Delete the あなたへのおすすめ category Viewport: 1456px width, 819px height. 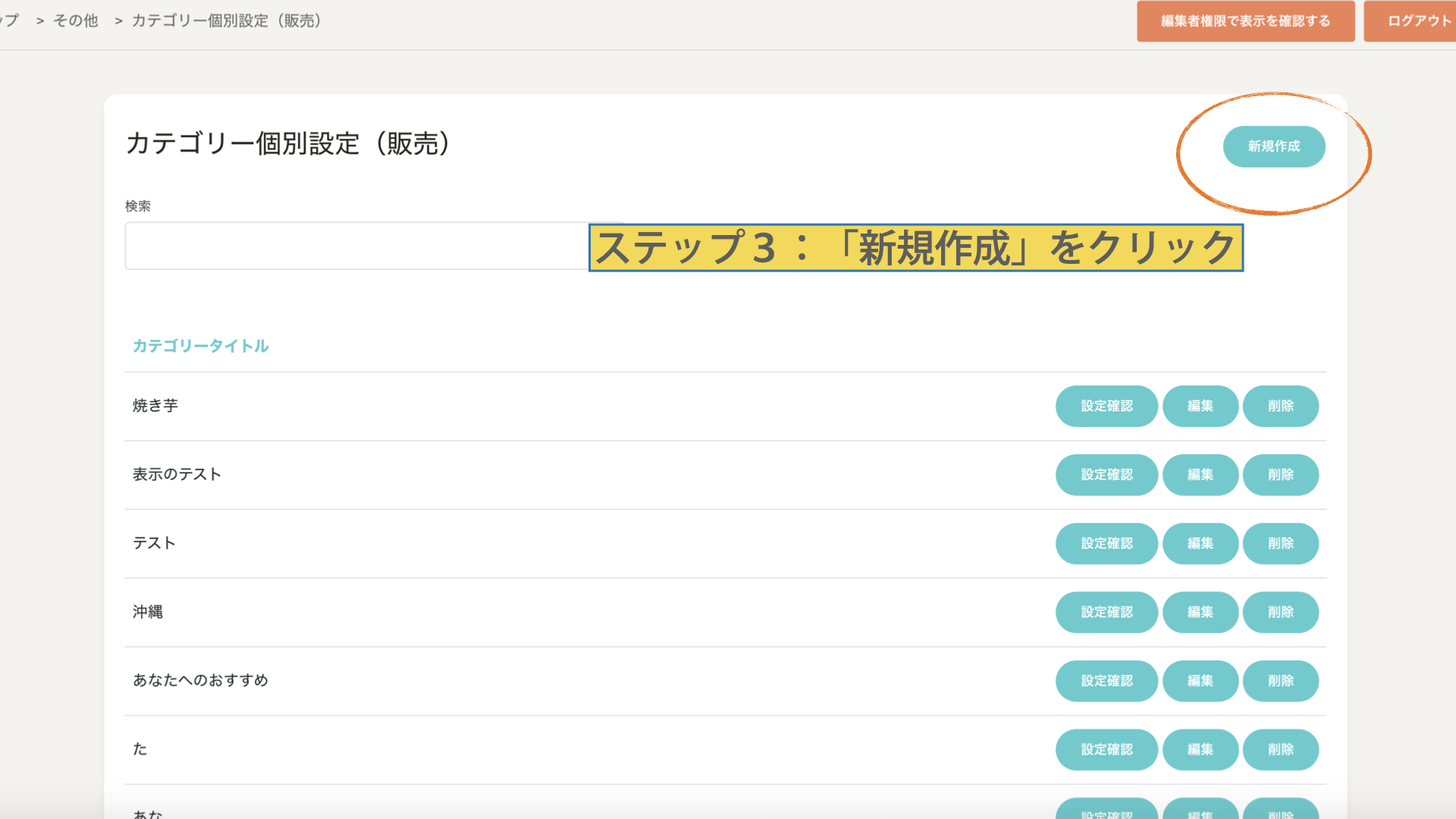coord(1280,681)
